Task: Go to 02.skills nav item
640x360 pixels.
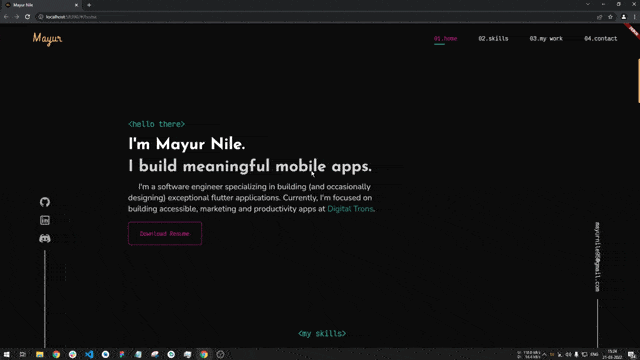Action: point(493,39)
